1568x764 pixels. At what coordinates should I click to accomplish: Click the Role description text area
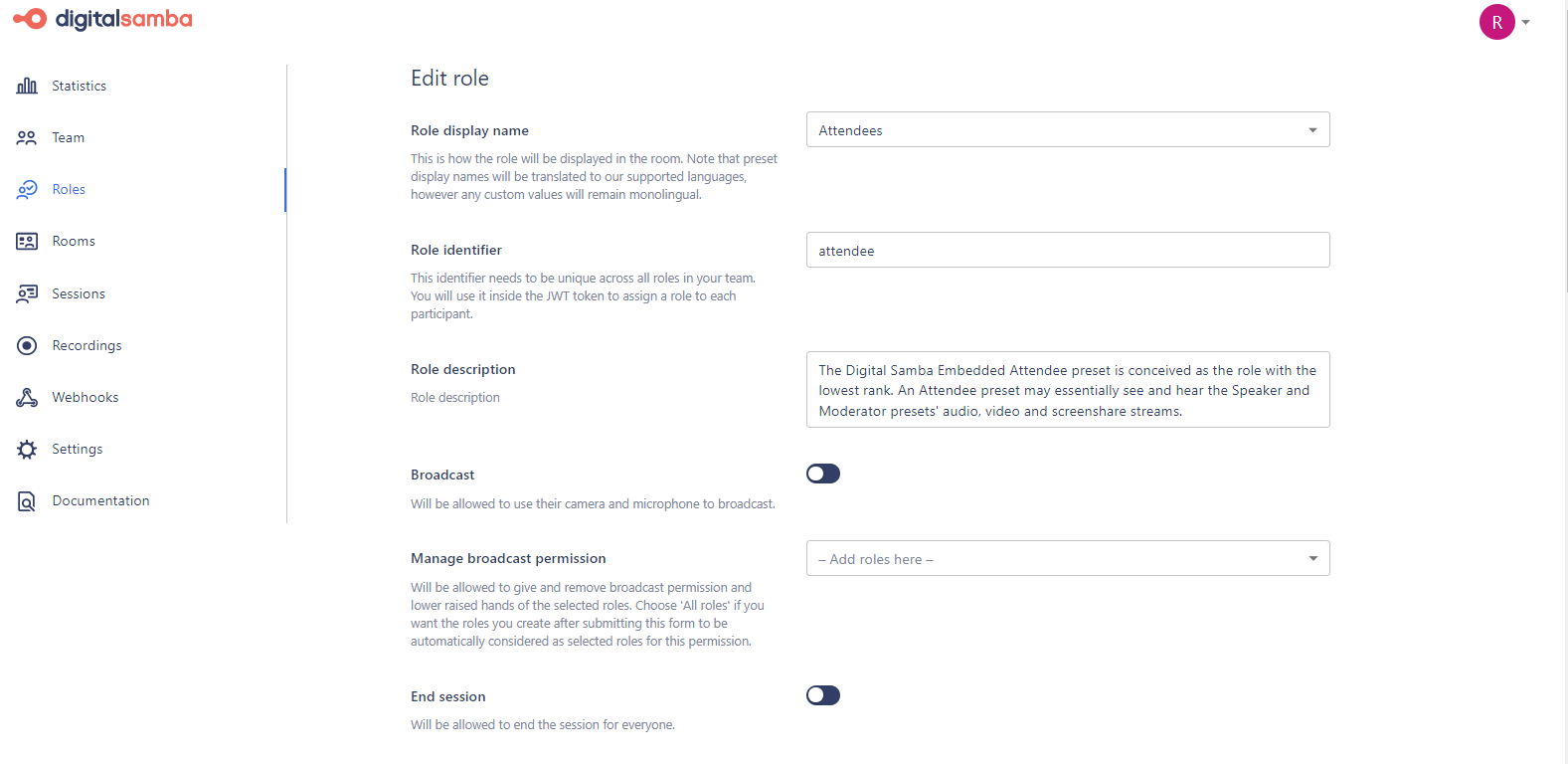click(x=1067, y=390)
